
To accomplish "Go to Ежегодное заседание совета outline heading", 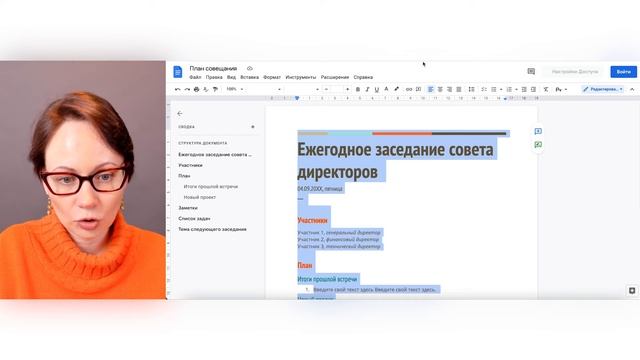I will point(215,155).
